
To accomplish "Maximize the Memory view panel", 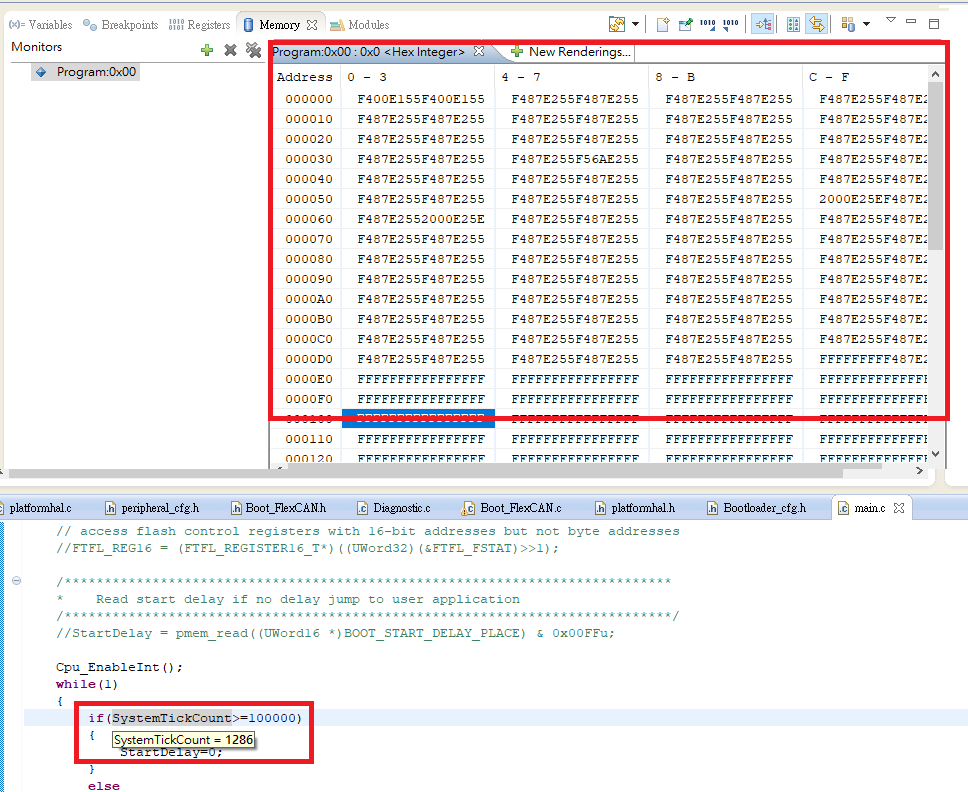I will pos(934,23).
